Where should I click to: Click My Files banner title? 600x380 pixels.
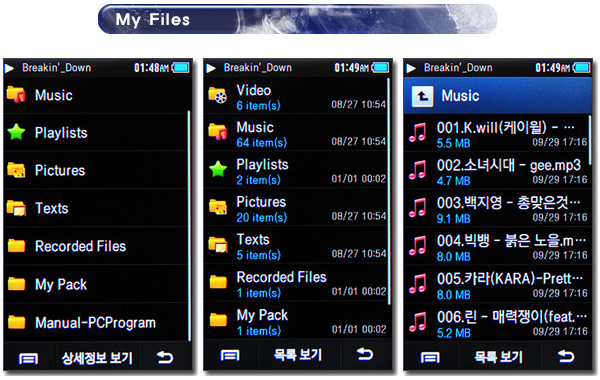(153, 20)
